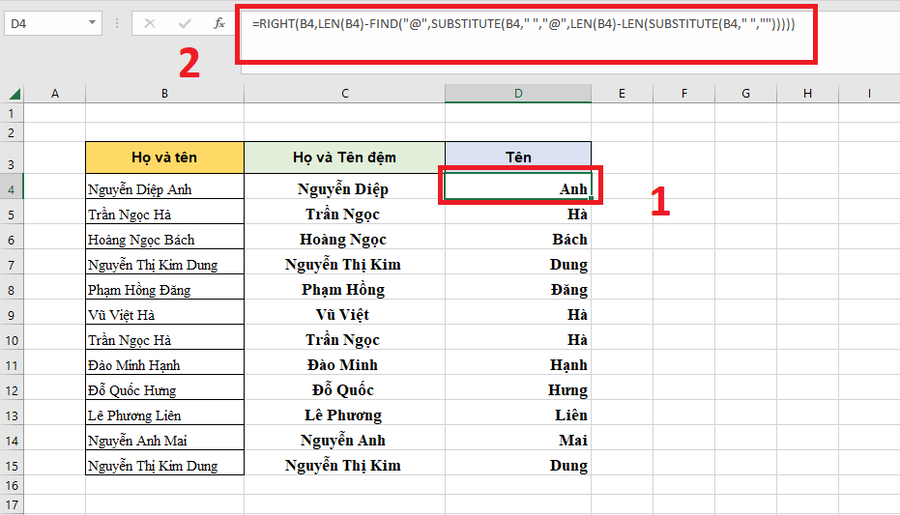Select column B header
The image size is (900, 515).
pyautogui.click(x=165, y=94)
